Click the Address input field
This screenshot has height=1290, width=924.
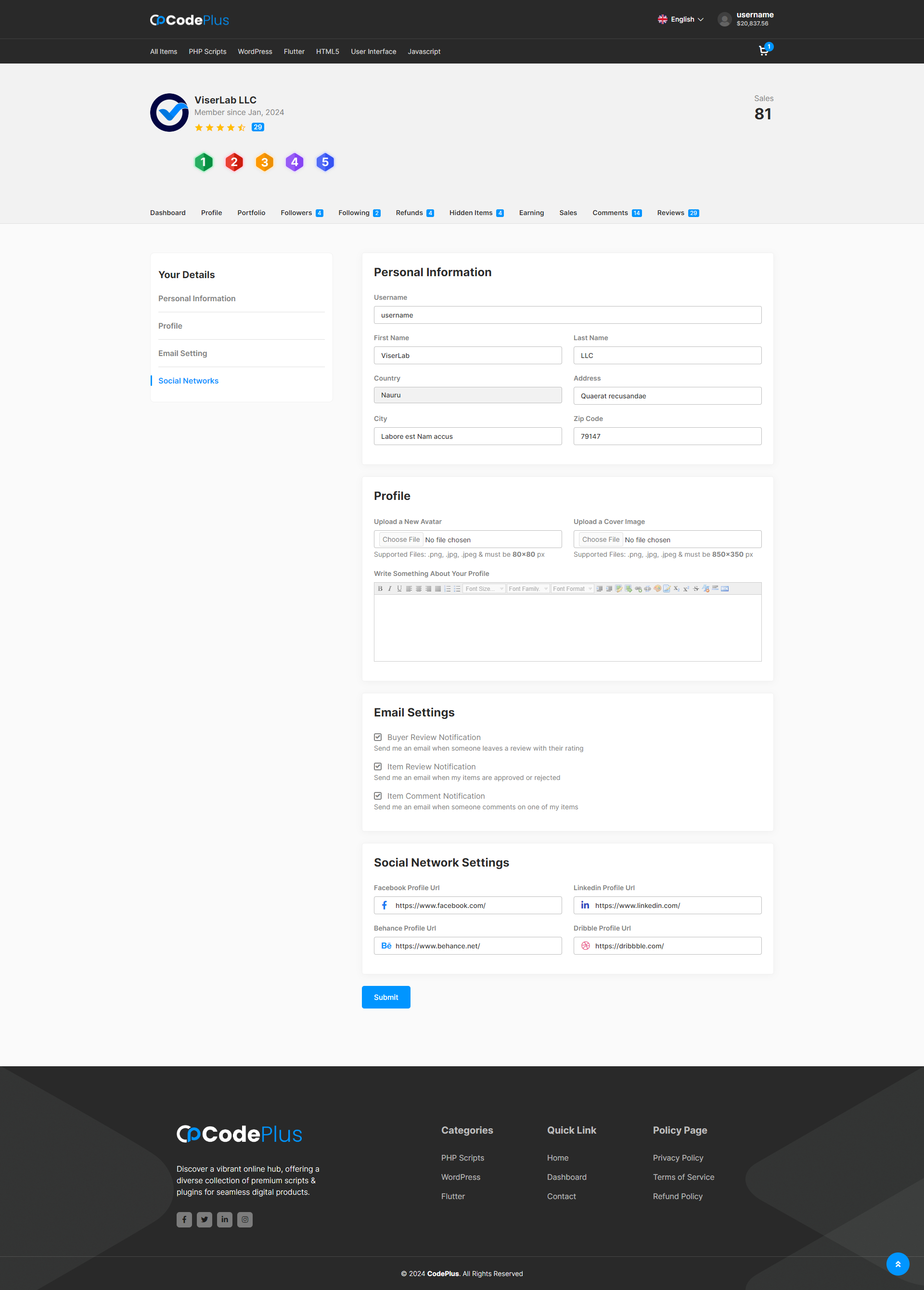667,396
